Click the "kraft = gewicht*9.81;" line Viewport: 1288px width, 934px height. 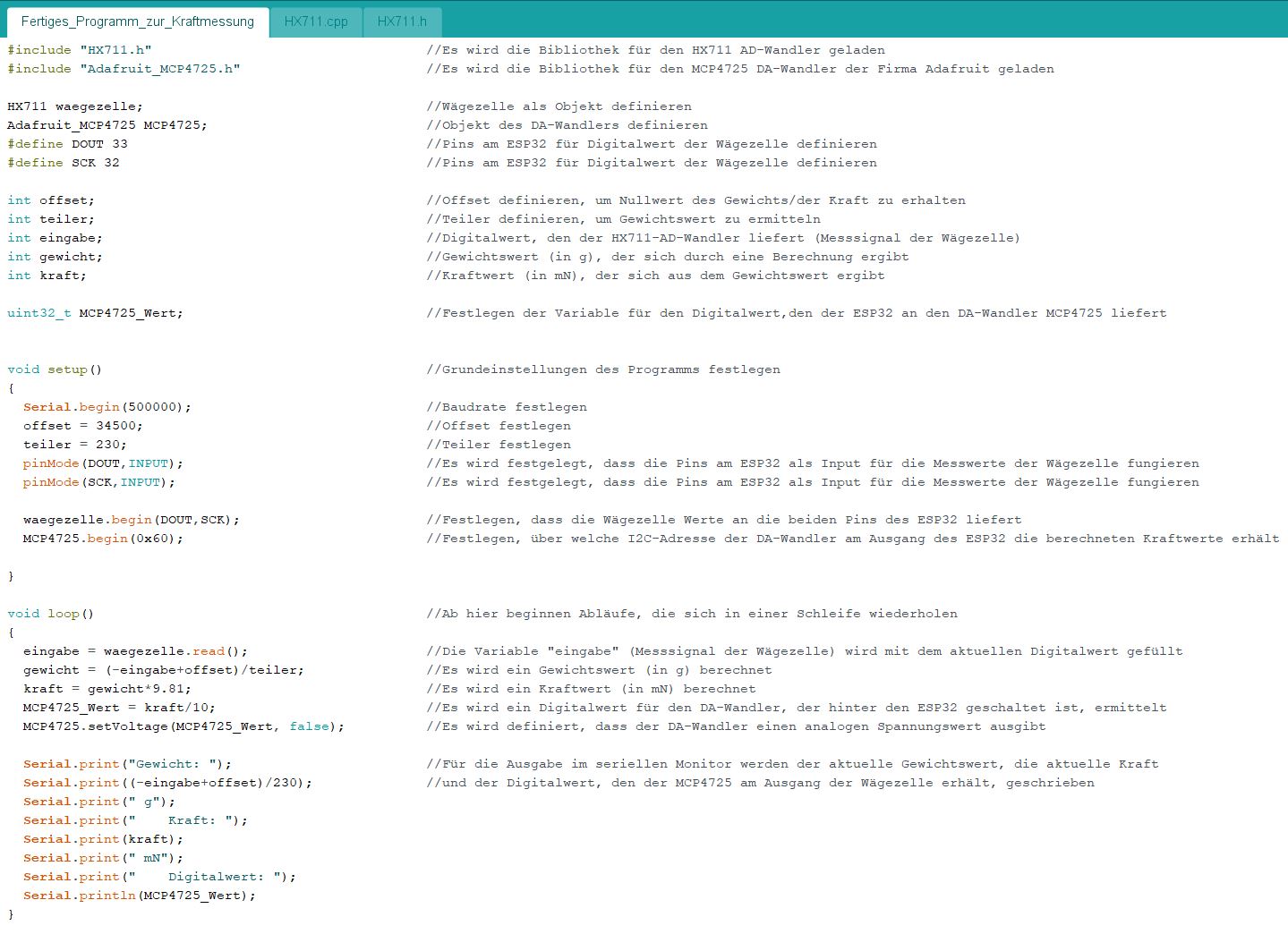107,689
